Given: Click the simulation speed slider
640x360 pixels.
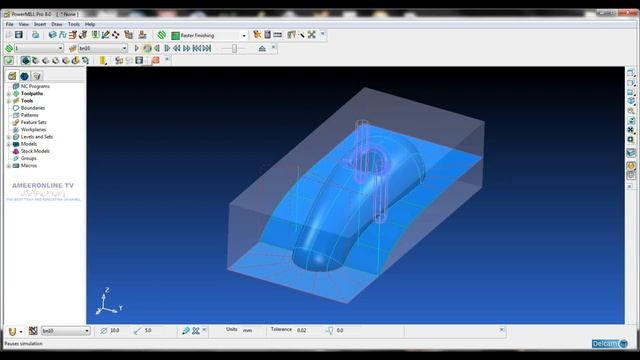Looking at the screenshot, I should 234,49.
